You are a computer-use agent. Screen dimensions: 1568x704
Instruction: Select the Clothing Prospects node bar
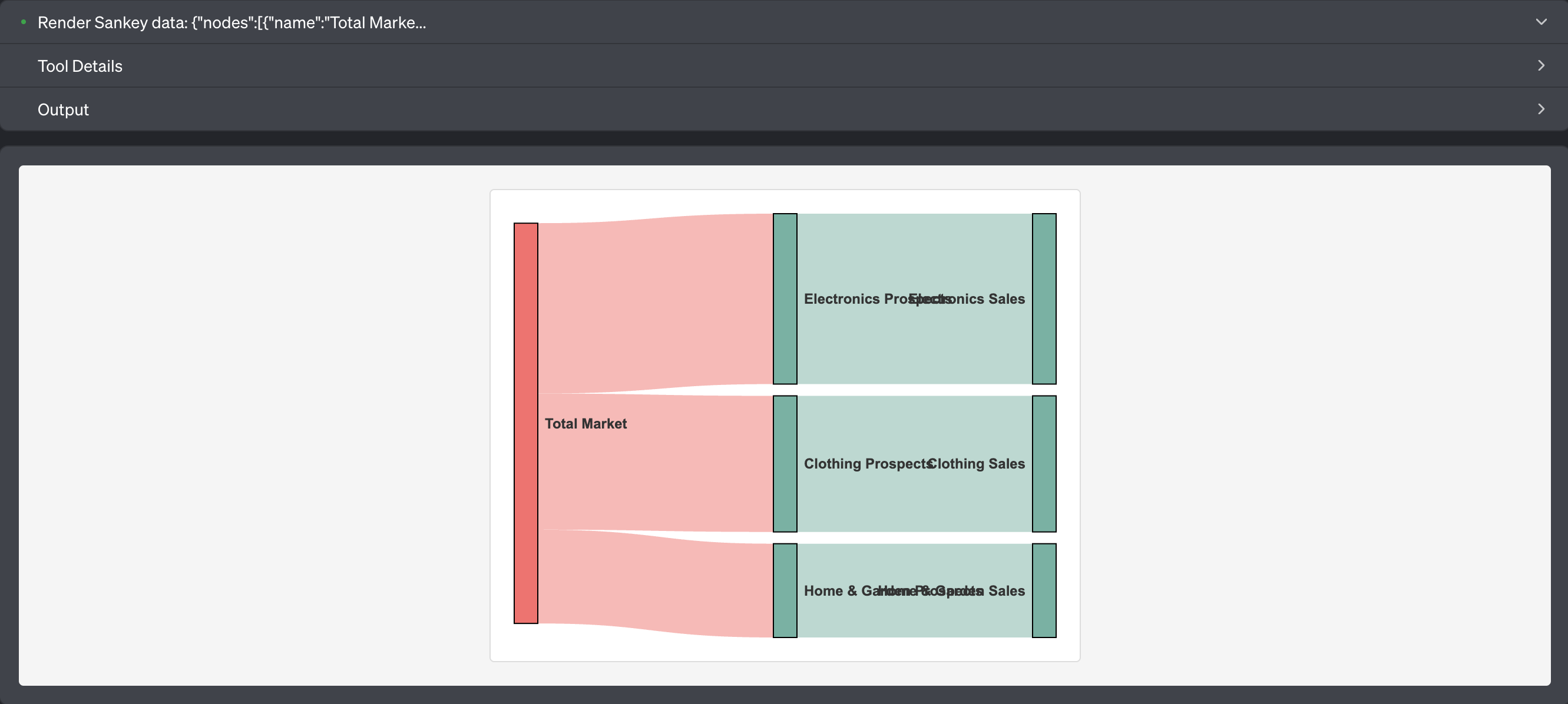[785, 464]
